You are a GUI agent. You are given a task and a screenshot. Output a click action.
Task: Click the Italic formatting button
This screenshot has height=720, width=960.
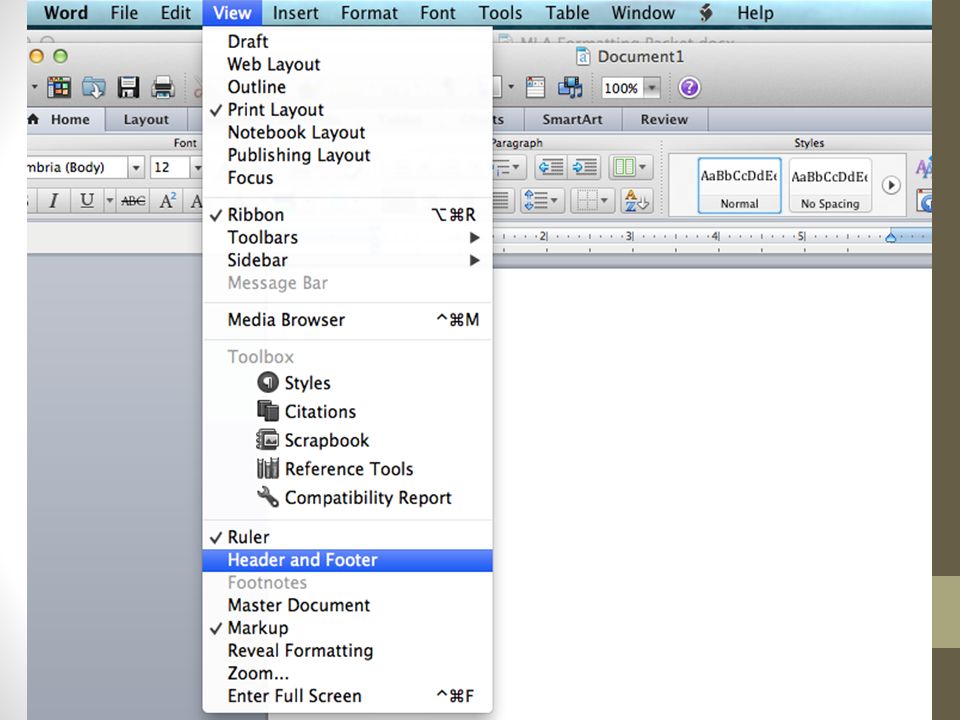53,200
